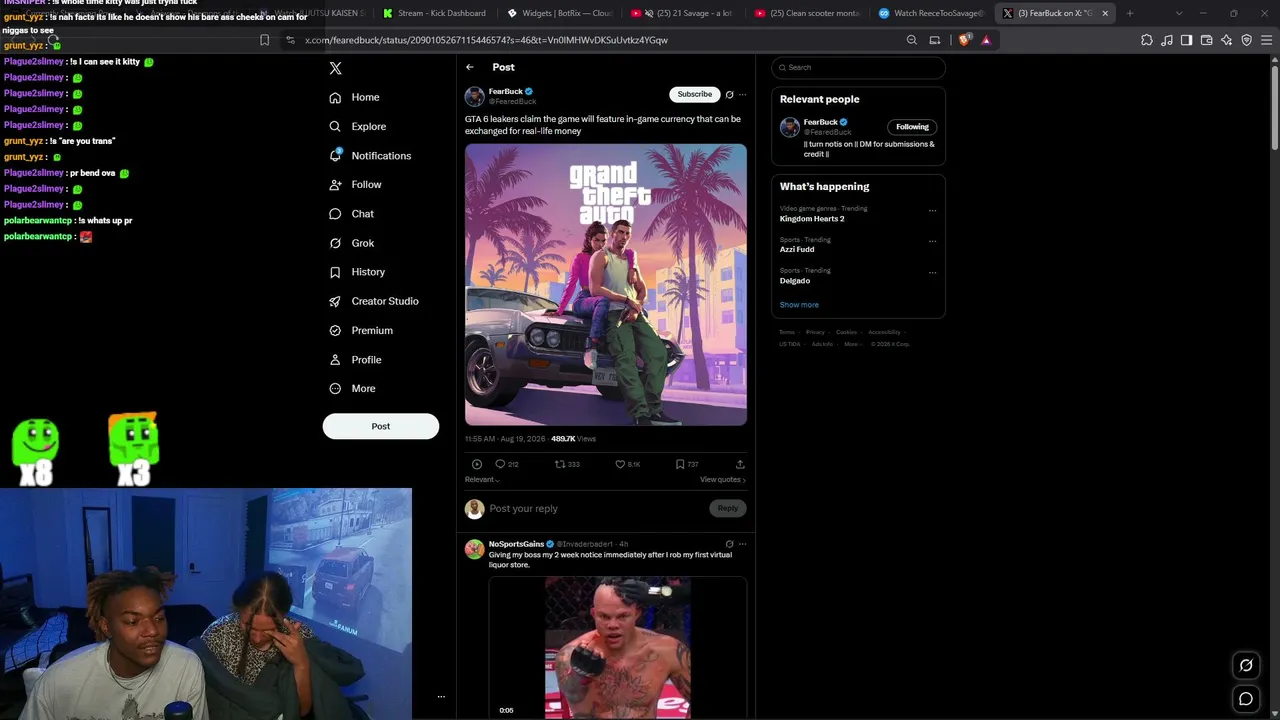The height and width of the screenshot is (720, 1280).
Task: Open options for Azzi Fudd trend
Action: tap(932, 241)
